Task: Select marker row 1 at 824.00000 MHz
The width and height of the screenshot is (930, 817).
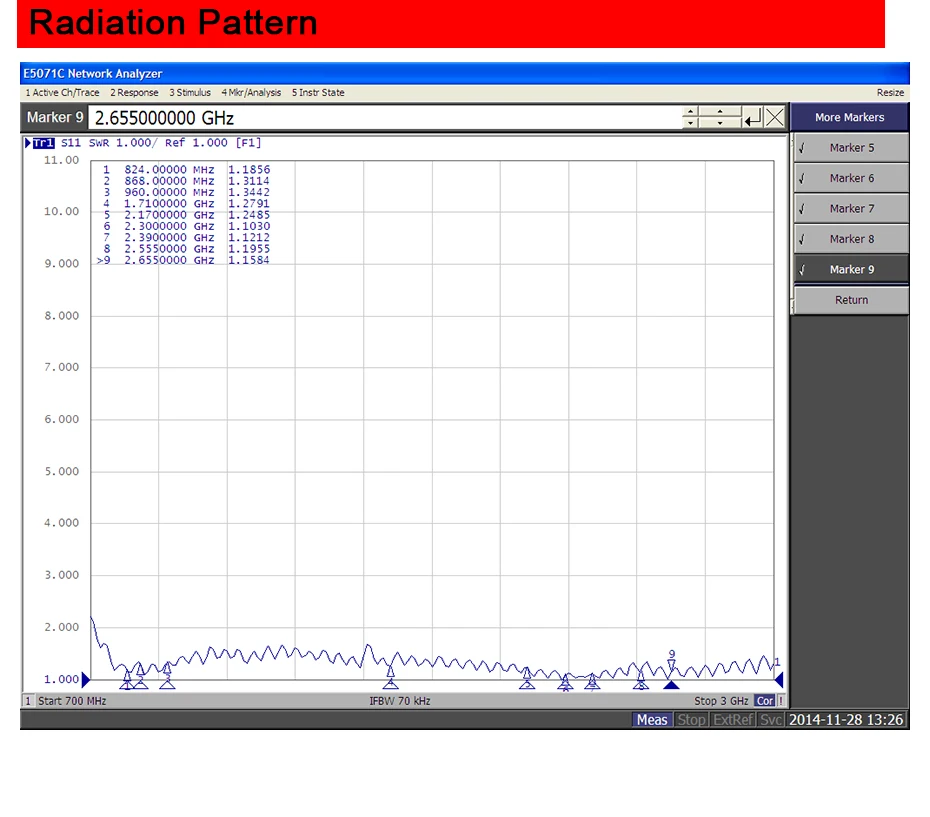Action: tap(186, 170)
